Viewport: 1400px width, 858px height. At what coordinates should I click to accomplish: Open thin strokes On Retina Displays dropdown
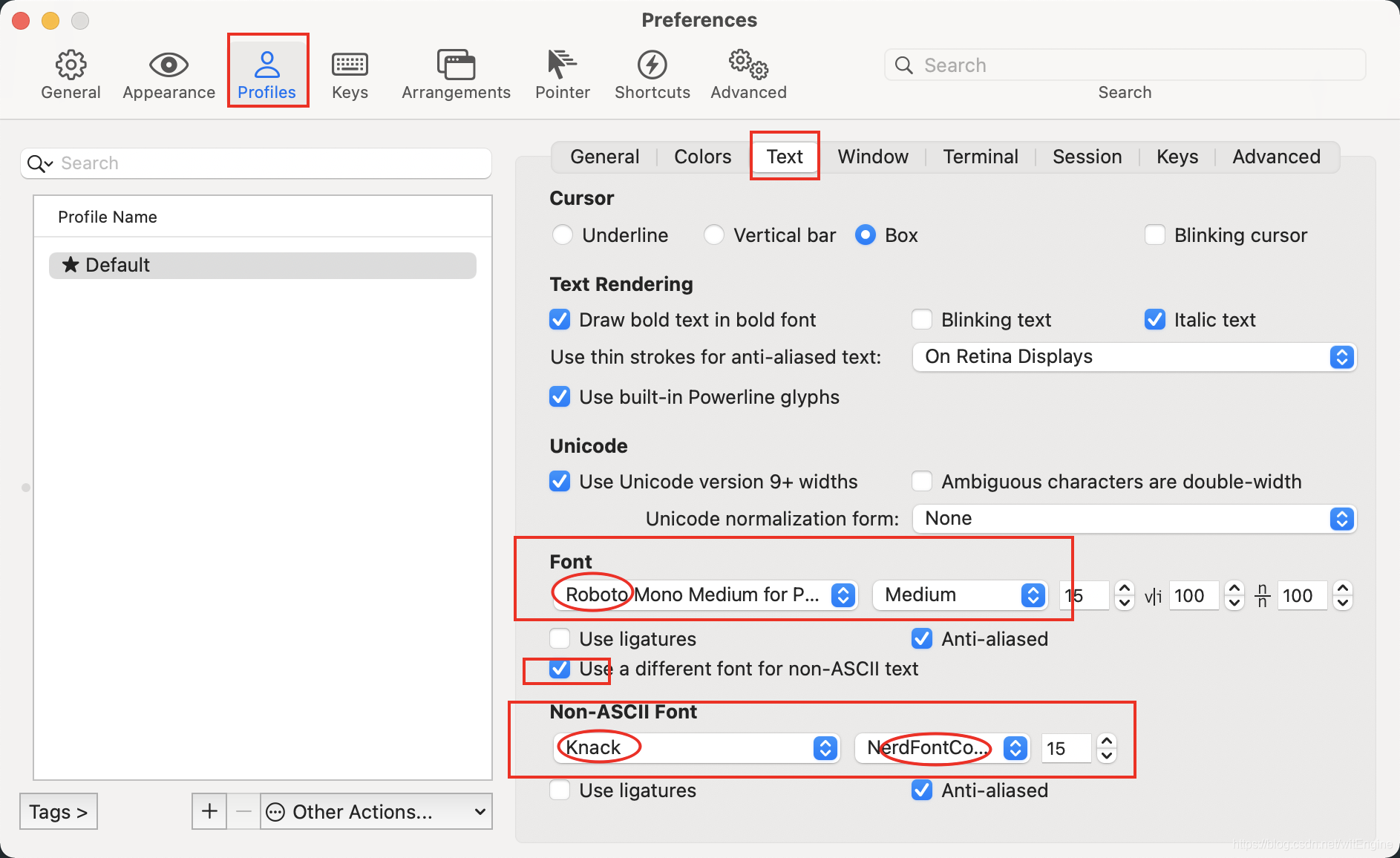[x=1134, y=357]
